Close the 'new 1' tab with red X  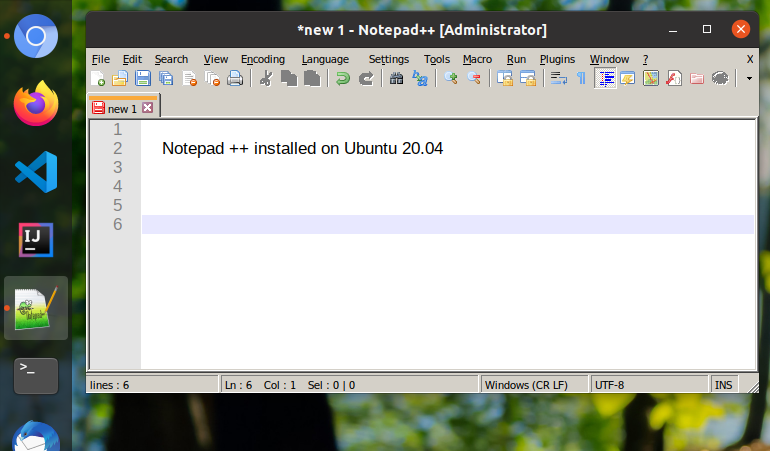tap(147, 108)
